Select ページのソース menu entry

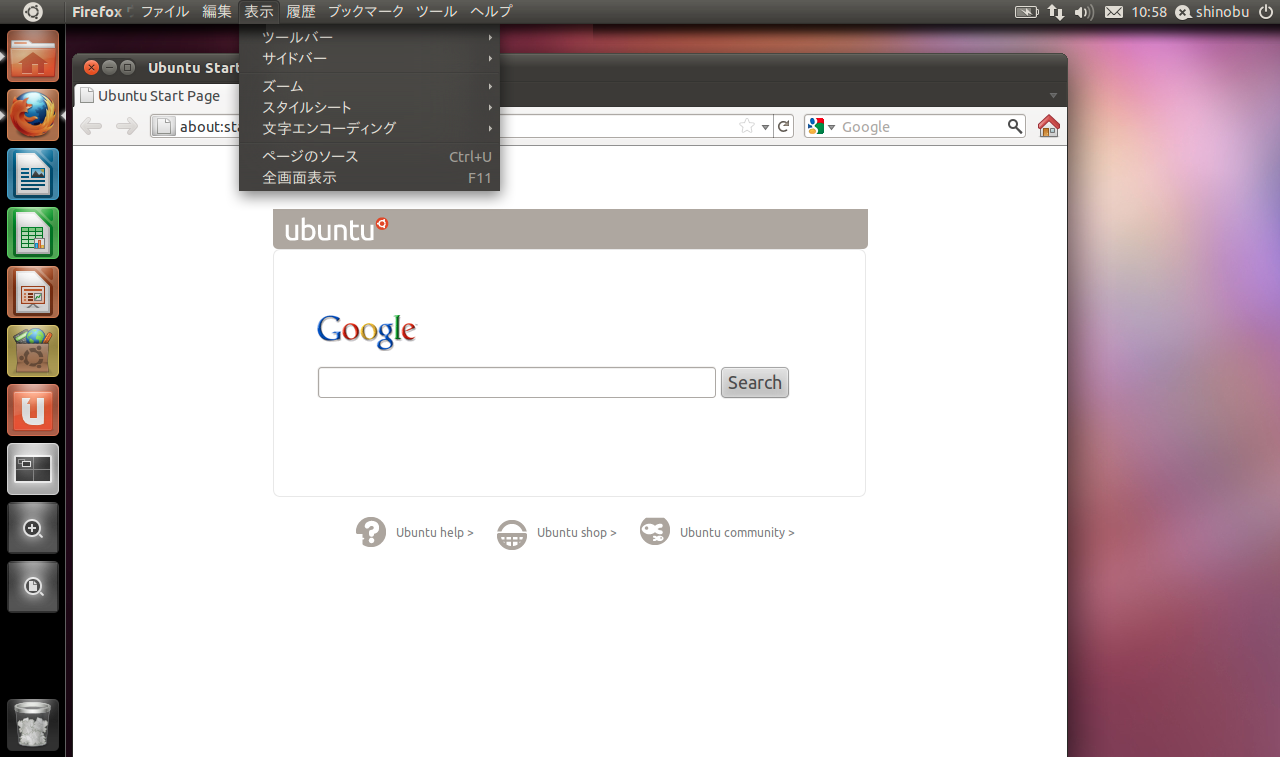[x=370, y=156]
